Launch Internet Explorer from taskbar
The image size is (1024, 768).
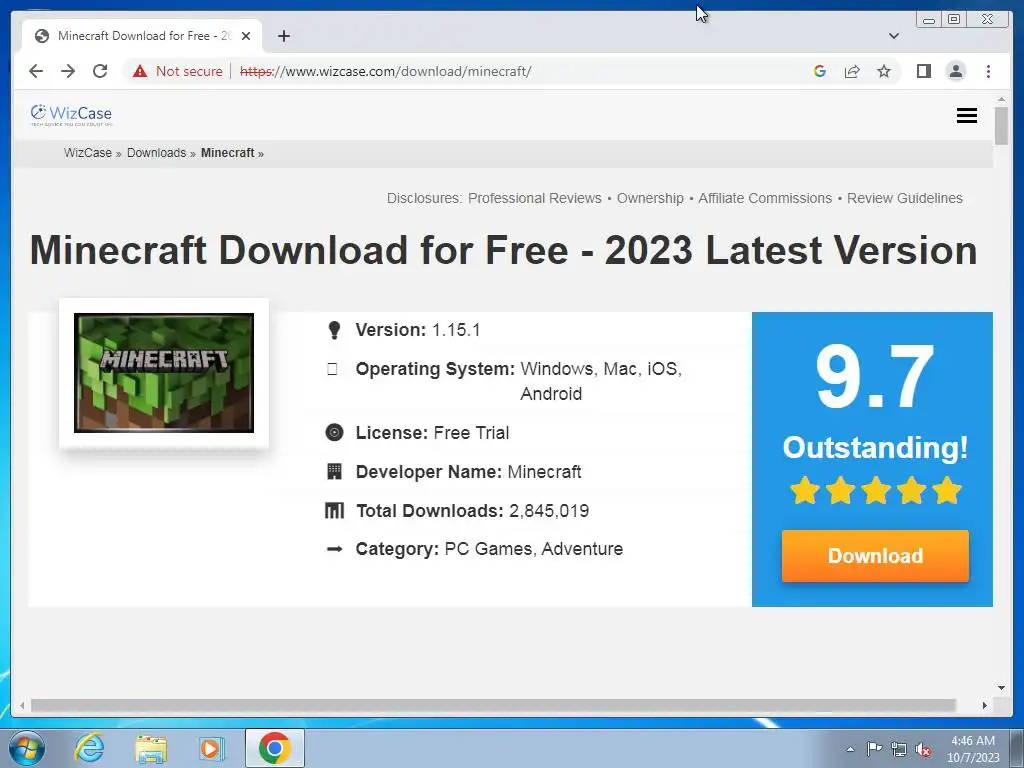tap(89, 748)
